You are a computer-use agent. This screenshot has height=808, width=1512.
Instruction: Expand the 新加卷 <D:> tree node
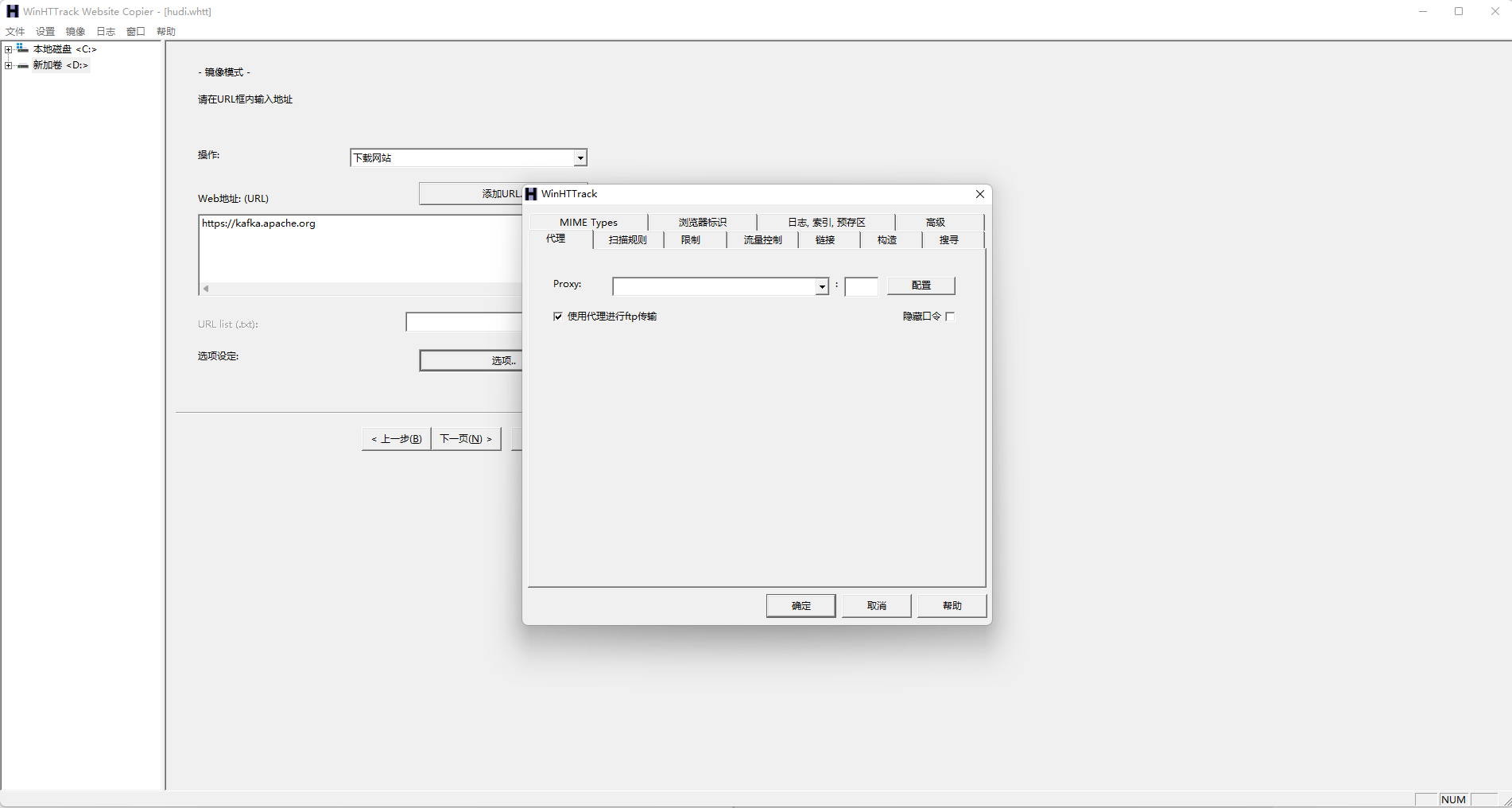tap(9, 65)
